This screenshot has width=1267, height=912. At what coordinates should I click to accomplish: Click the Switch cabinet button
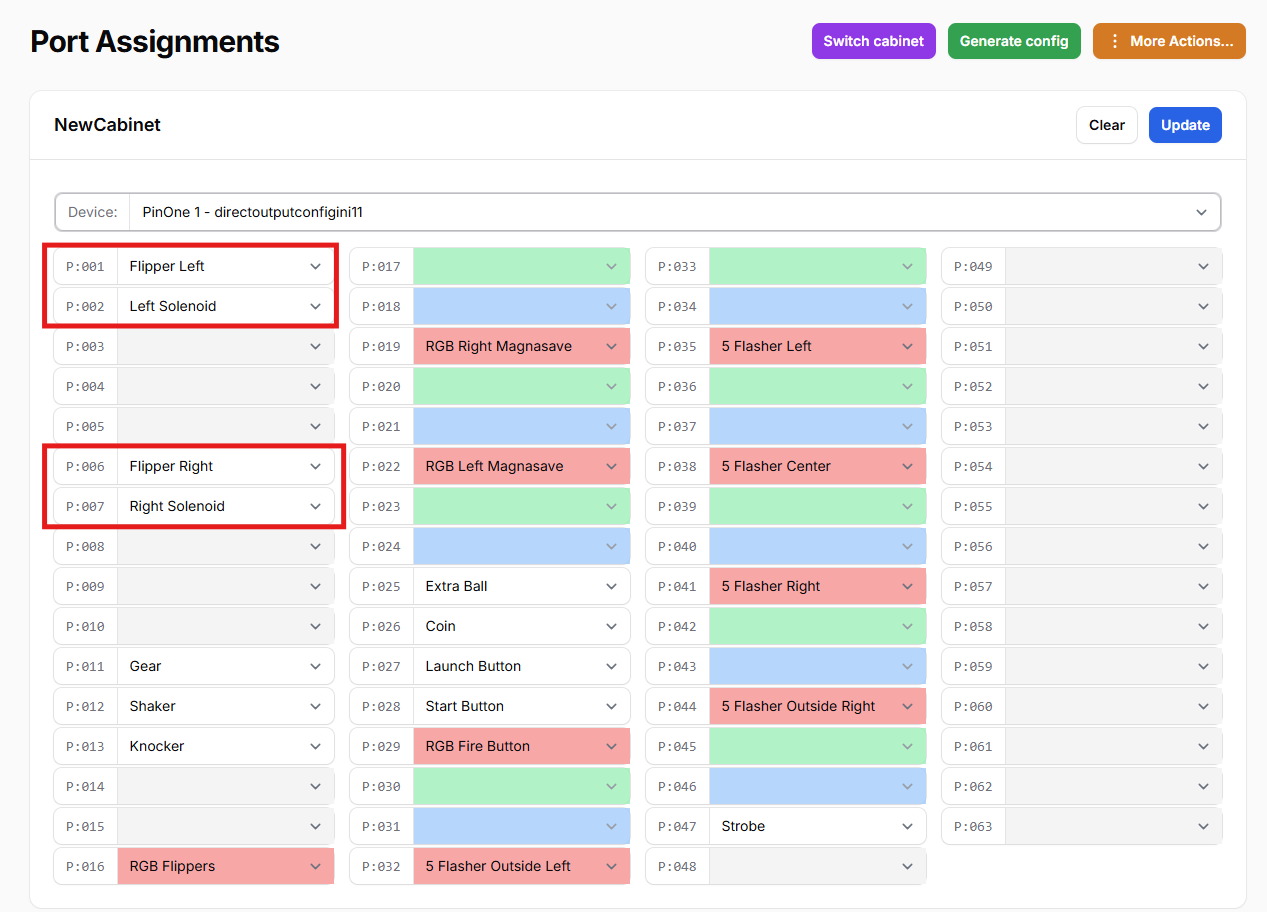point(874,41)
